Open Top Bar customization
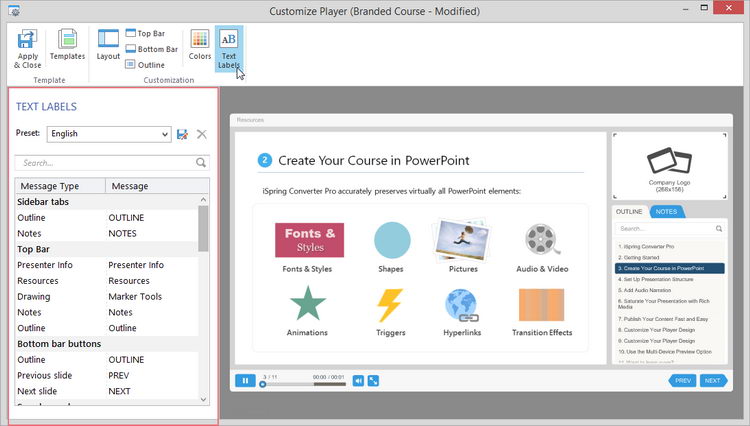 point(145,33)
